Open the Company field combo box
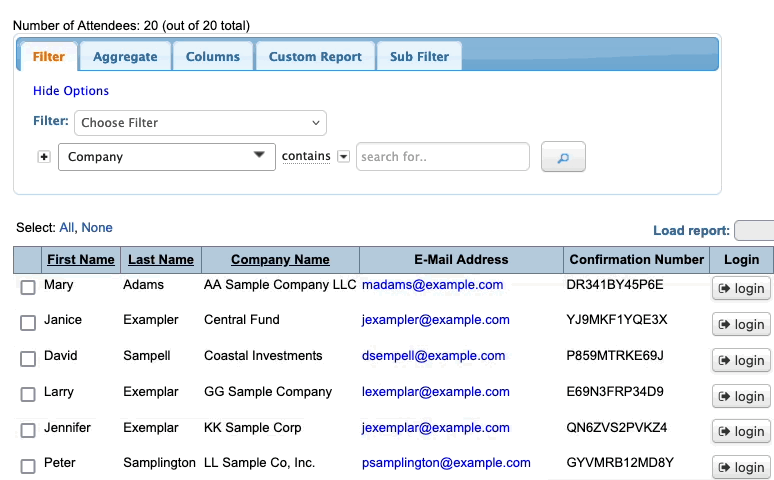Viewport: 774px width, 480px height. 167,157
